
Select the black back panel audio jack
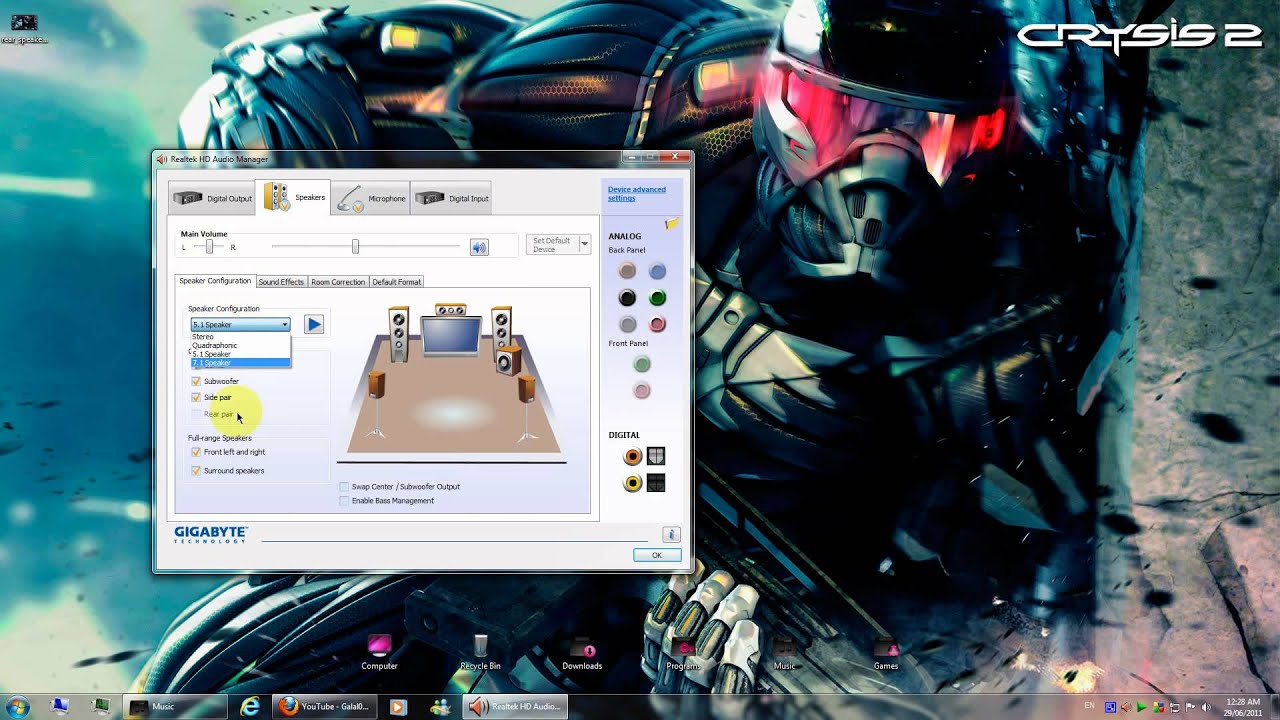point(627,298)
